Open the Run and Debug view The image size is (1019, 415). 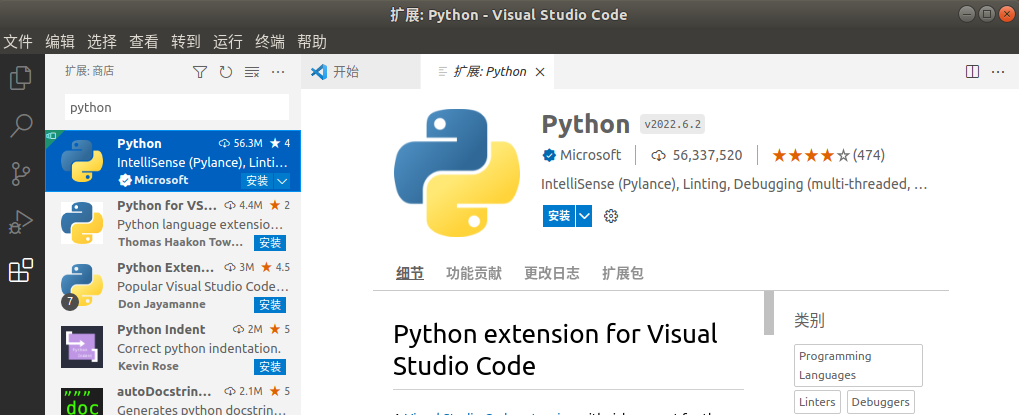click(21, 222)
